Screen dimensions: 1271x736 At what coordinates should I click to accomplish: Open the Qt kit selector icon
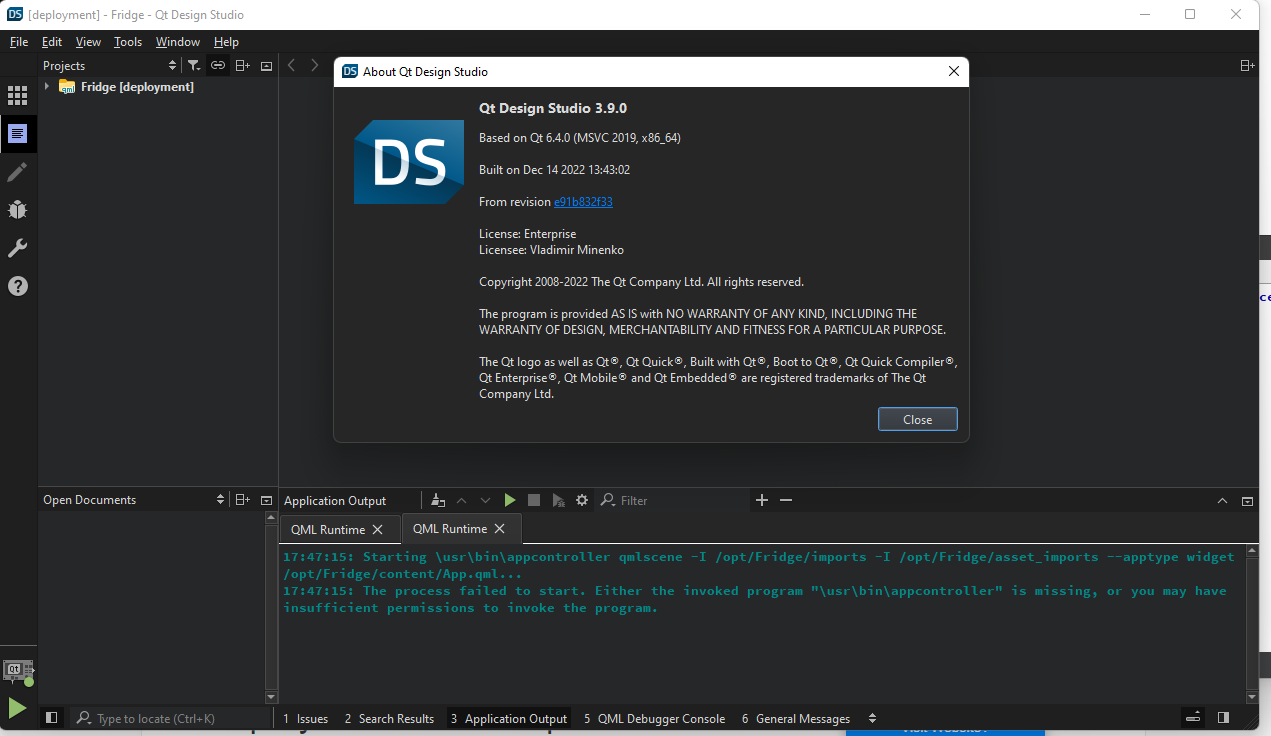17,671
